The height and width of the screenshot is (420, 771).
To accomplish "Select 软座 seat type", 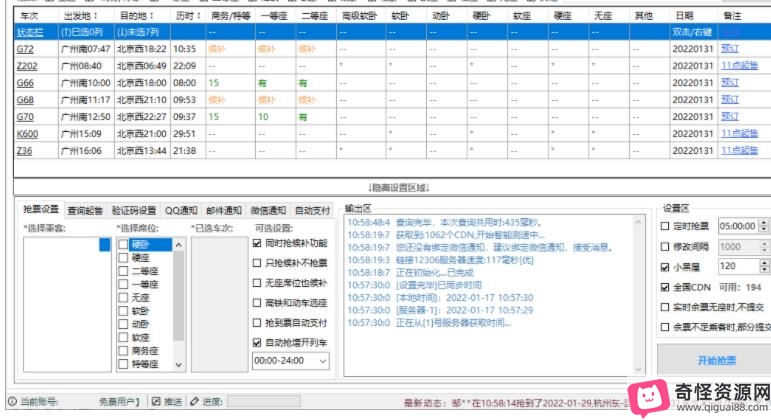I will (x=123, y=337).
